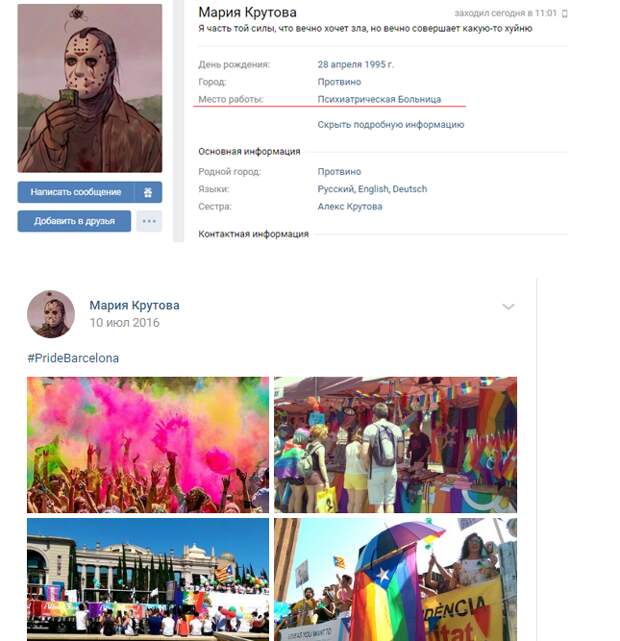
Task: Click the city link Протвино under Город
Action: tap(339, 82)
